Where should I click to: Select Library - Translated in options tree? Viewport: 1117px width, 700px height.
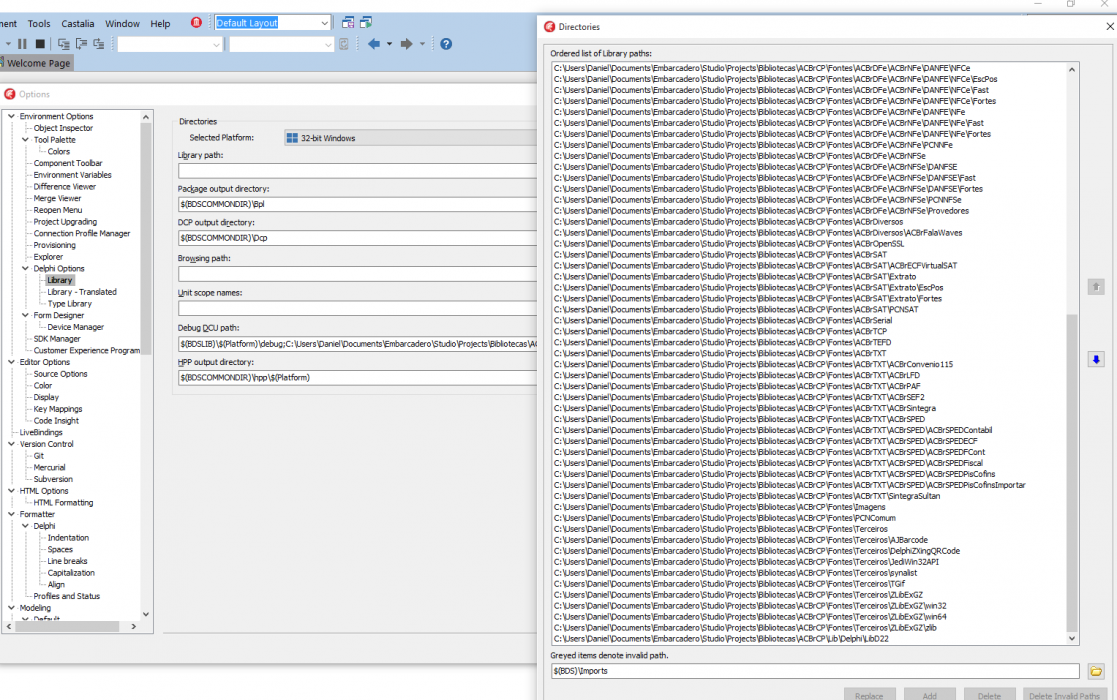point(82,292)
